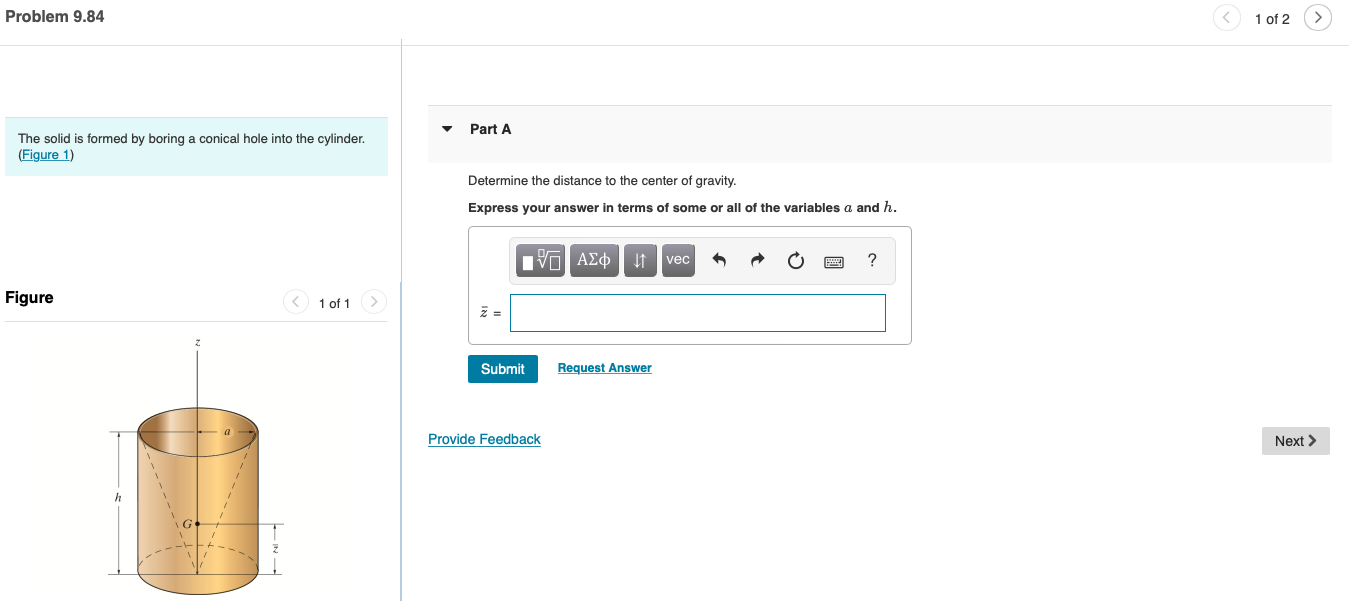Redo the last answer edit
Screen dimensions: 1349x601
(757, 259)
